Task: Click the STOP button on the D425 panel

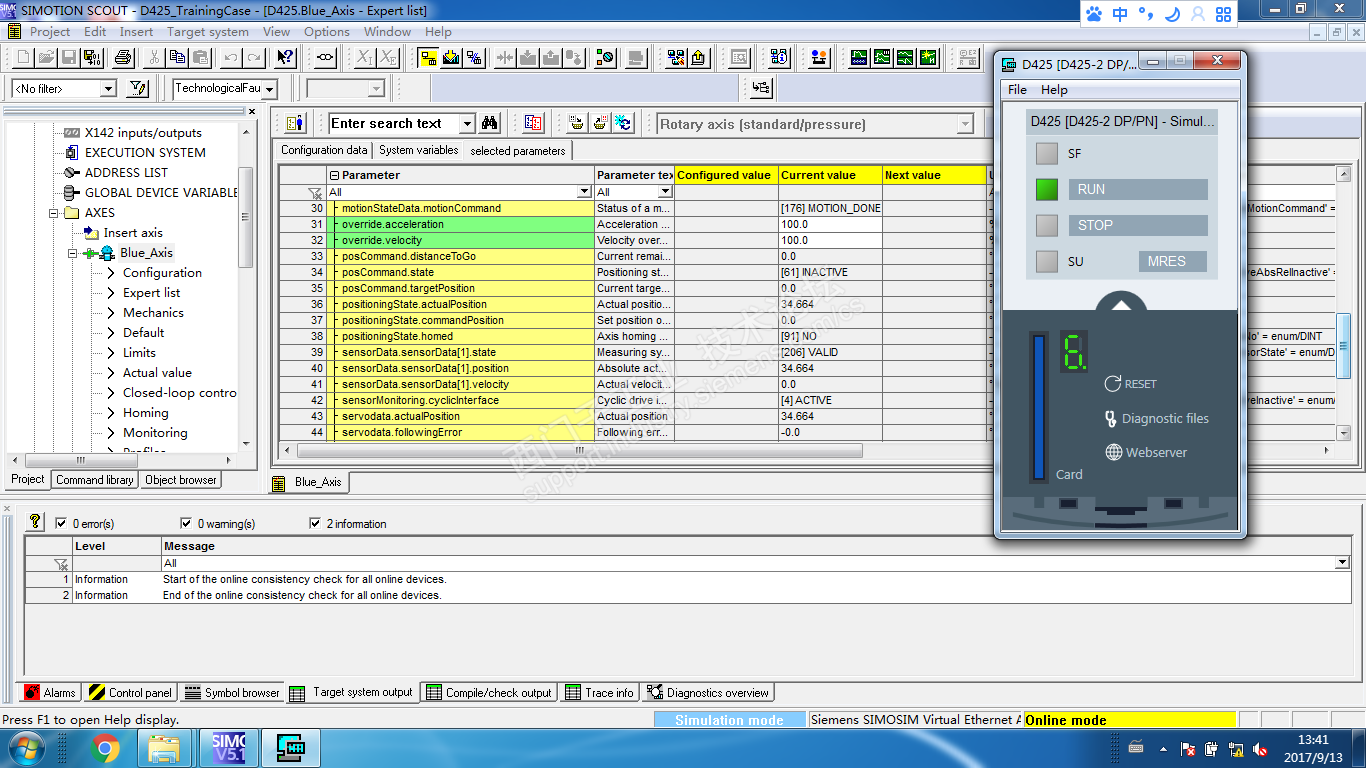Action: pos(1137,225)
